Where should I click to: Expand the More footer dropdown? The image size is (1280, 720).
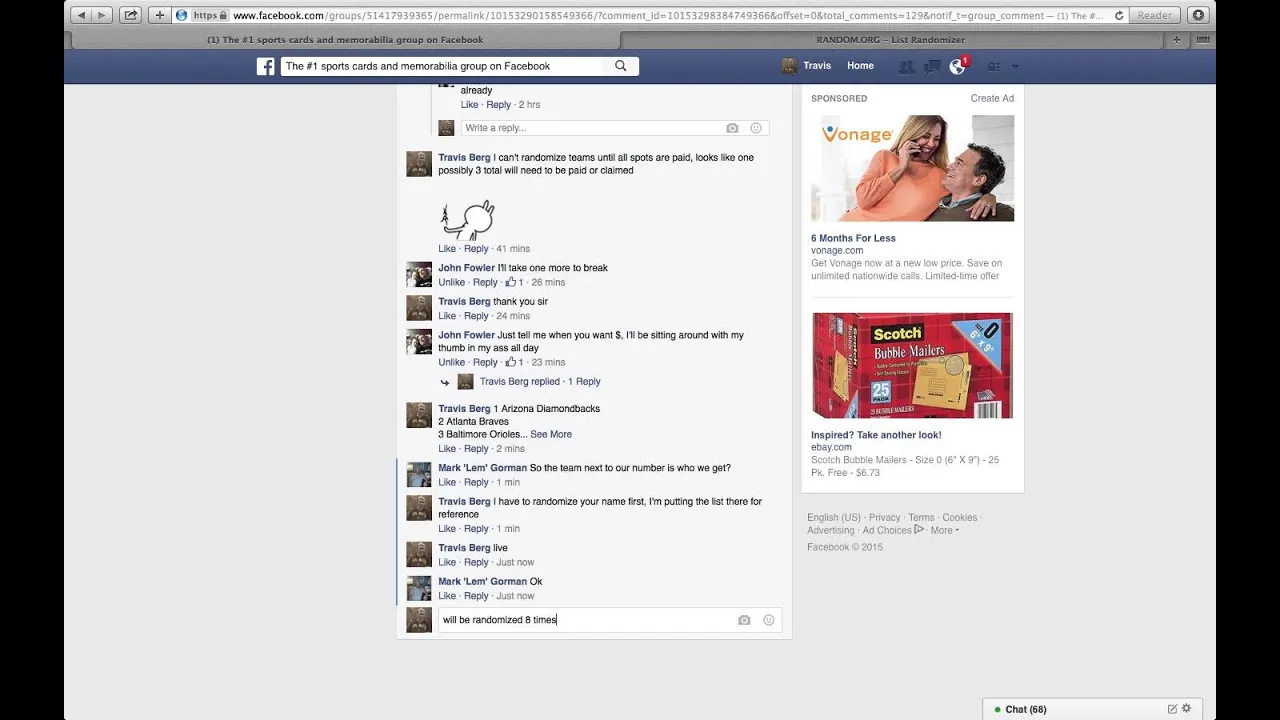944,531
